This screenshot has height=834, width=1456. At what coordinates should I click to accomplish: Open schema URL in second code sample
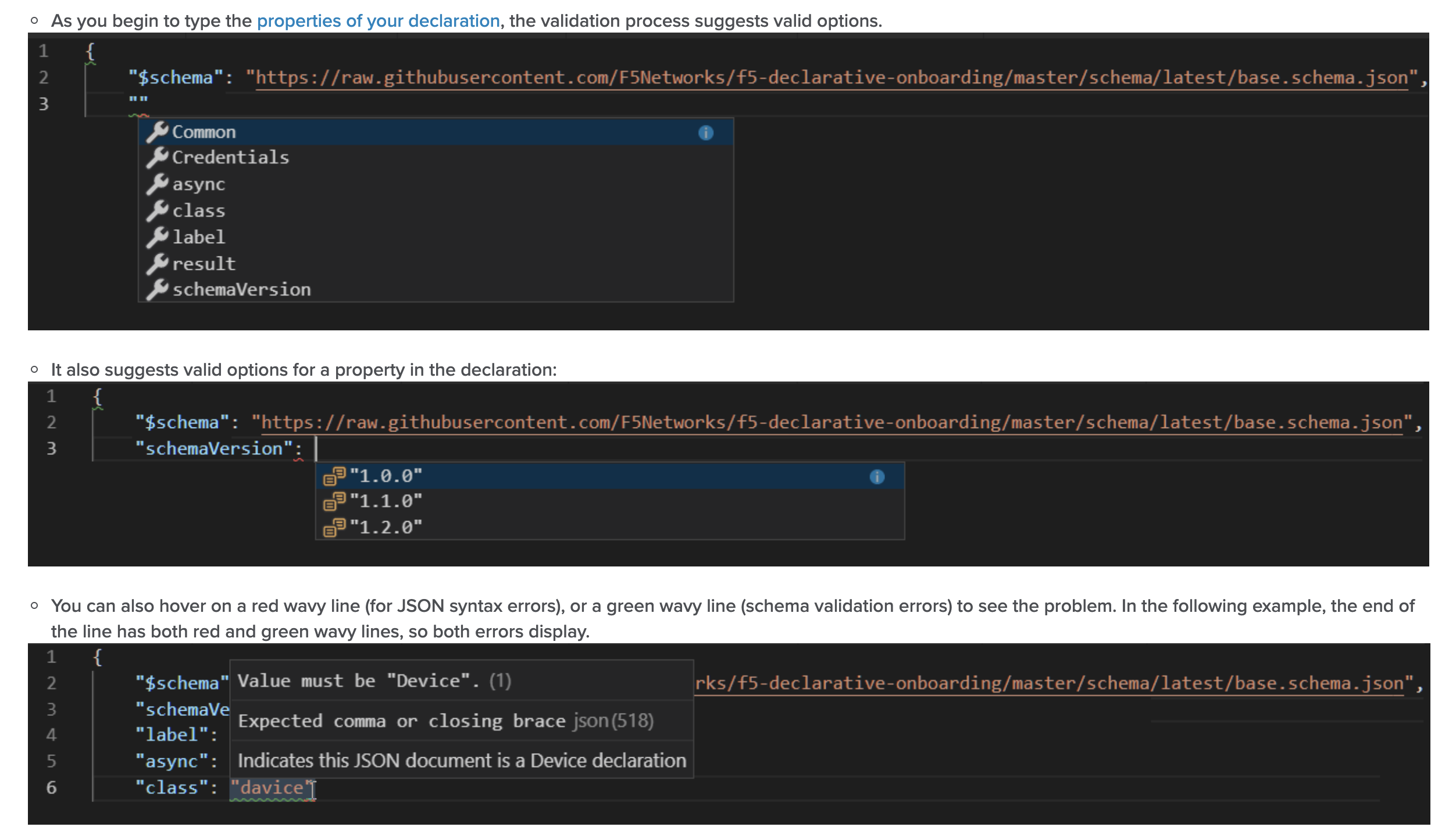[x=832, y=422]
